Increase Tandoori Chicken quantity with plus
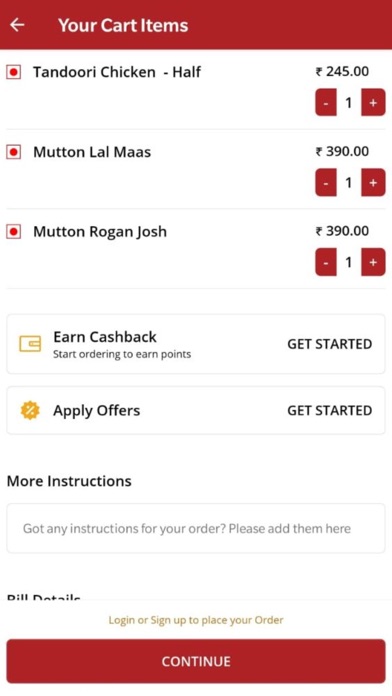 [373, 103]
